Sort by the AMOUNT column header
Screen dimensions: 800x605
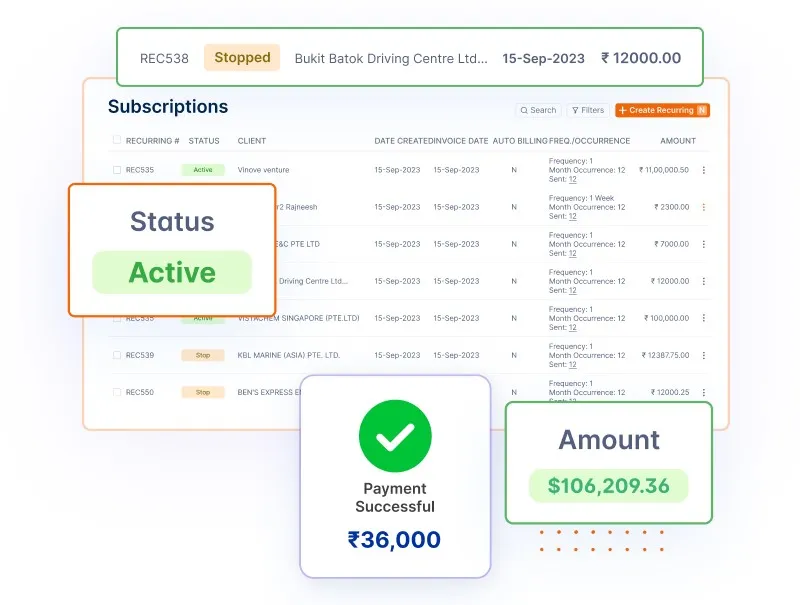678,141
